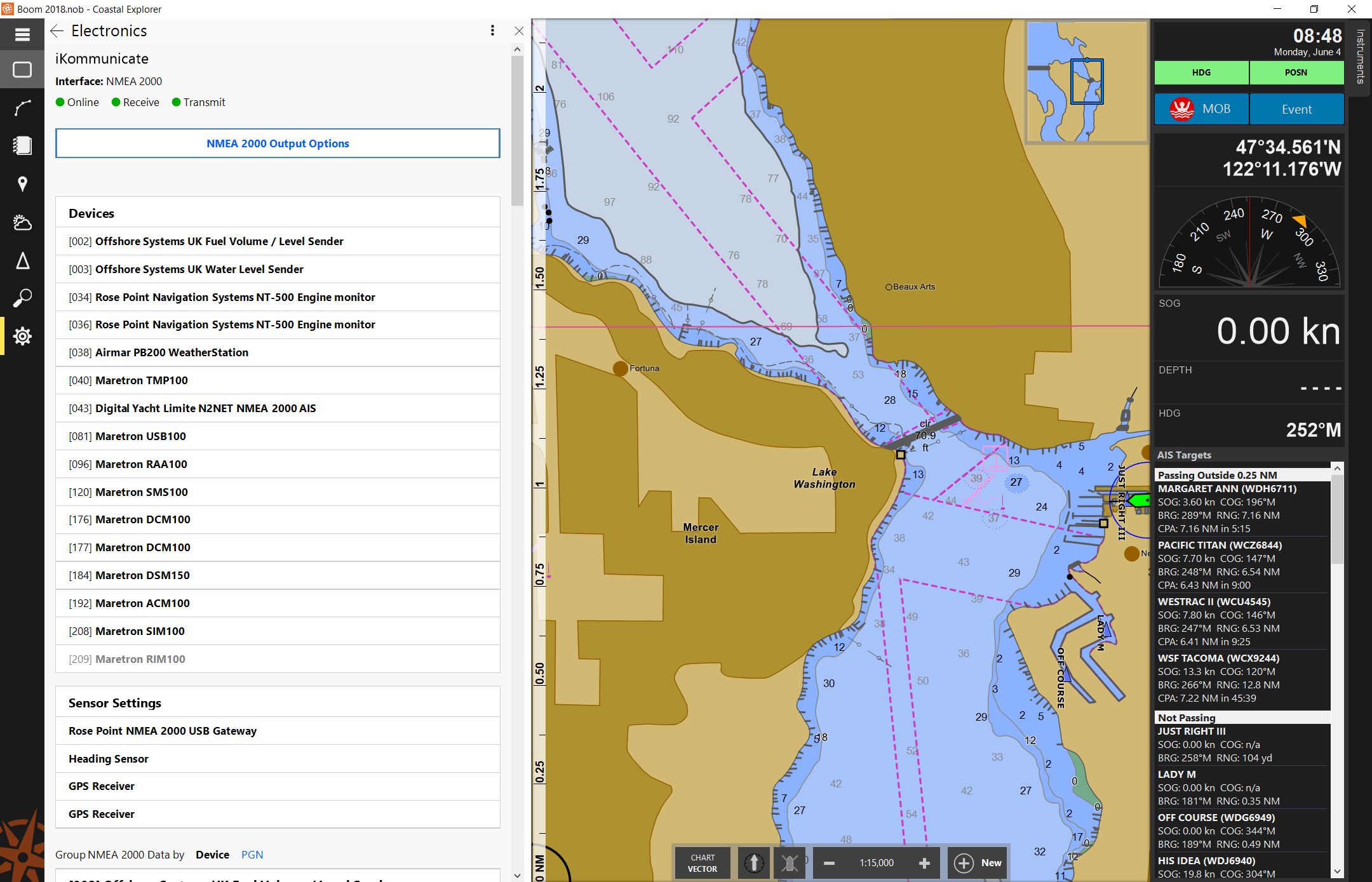1372x882 pixels.
Task: Click the Electronics panel scroll up arrow
Action: click(x=517, y=50)
